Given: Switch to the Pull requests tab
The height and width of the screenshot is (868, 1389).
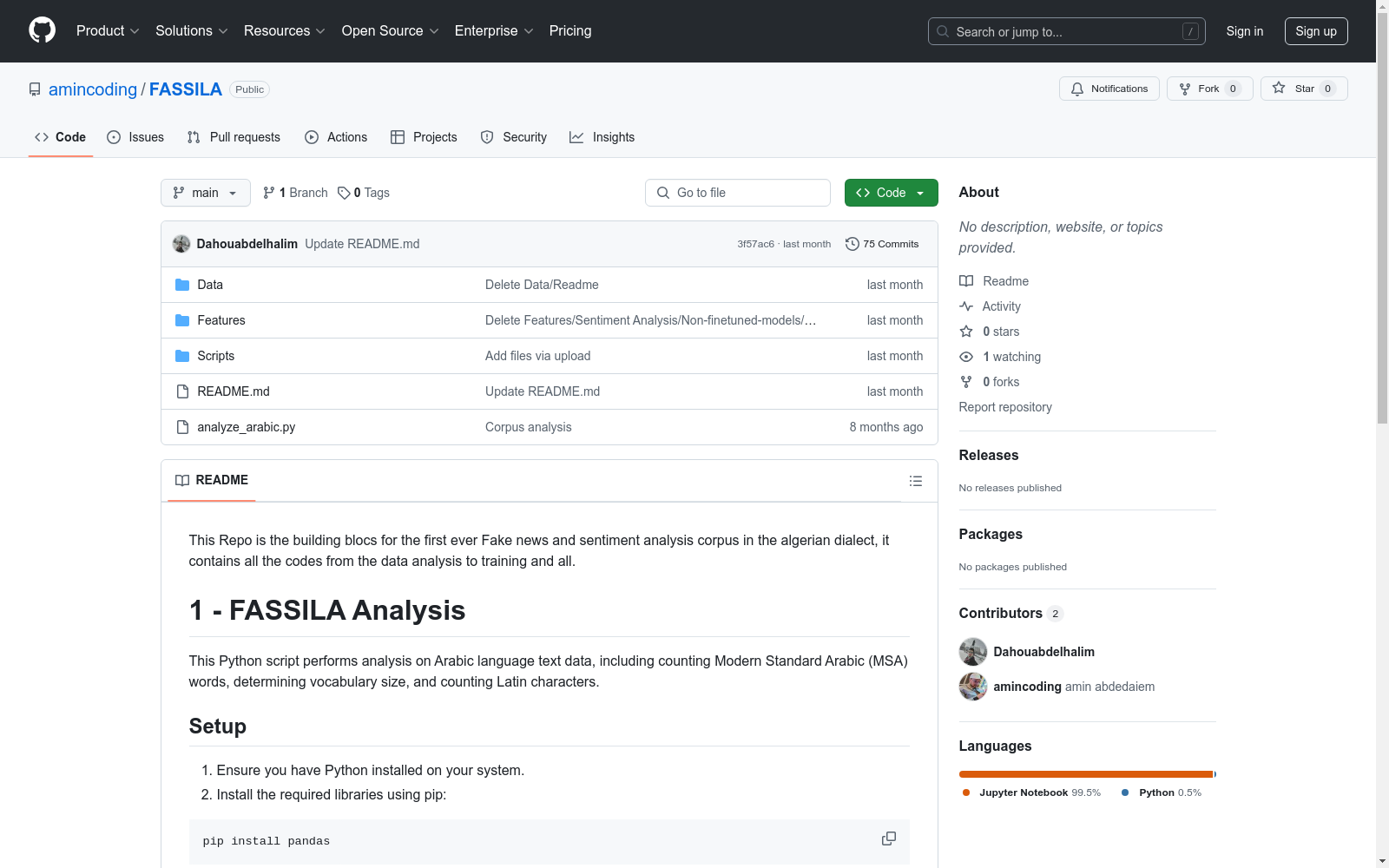Looking at the screenshot, I should pyautogui.click(x=234, y=137).
